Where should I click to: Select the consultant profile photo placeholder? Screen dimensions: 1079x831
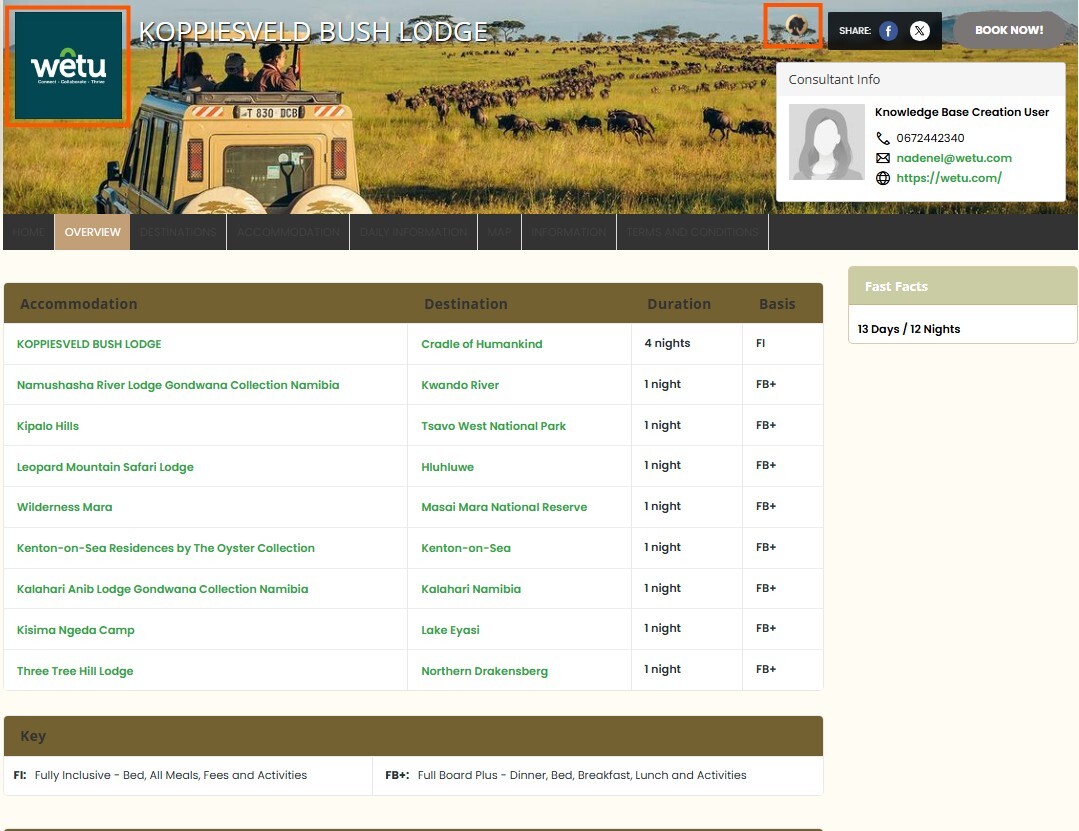click(x=826, y=142)
